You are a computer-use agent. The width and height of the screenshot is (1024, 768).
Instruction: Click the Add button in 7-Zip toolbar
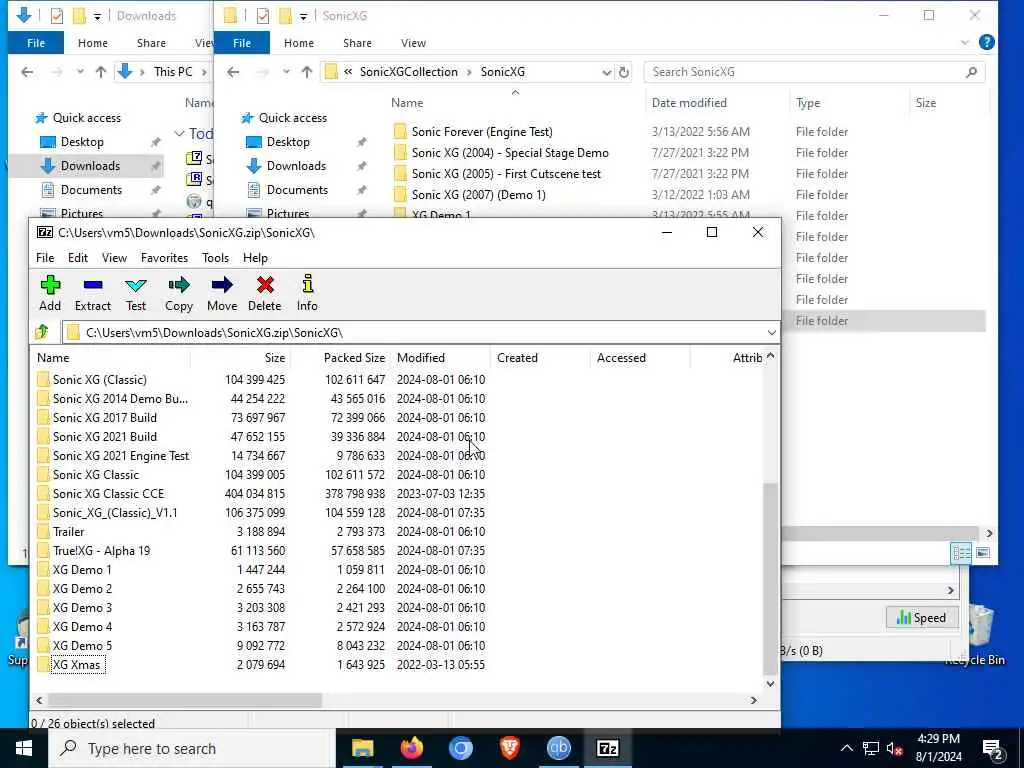[x=50, y=293]
